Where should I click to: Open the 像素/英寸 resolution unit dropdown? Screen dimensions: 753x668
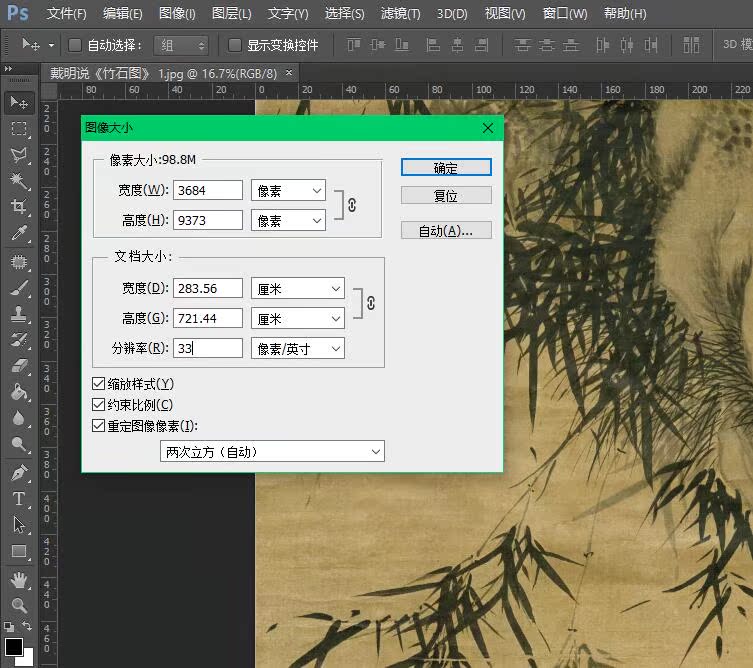(298, 349)
